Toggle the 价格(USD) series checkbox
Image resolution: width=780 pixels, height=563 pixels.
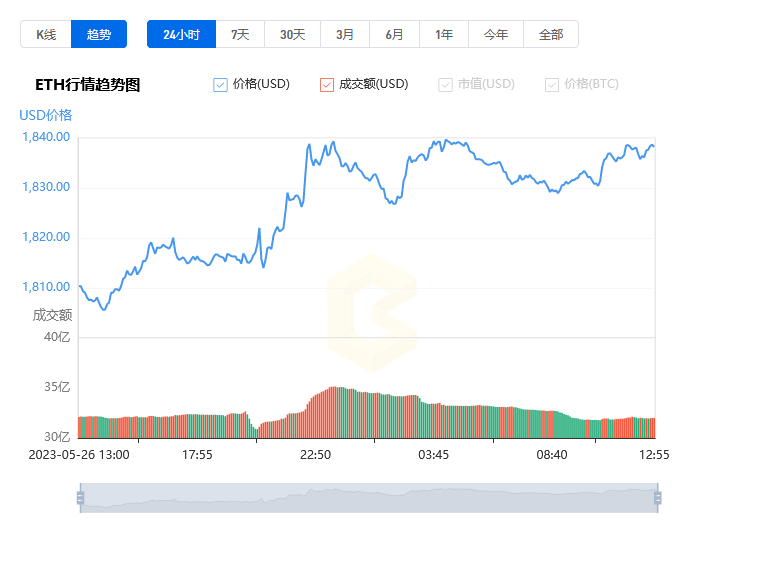pyautogui.click(x=220, y=85)
